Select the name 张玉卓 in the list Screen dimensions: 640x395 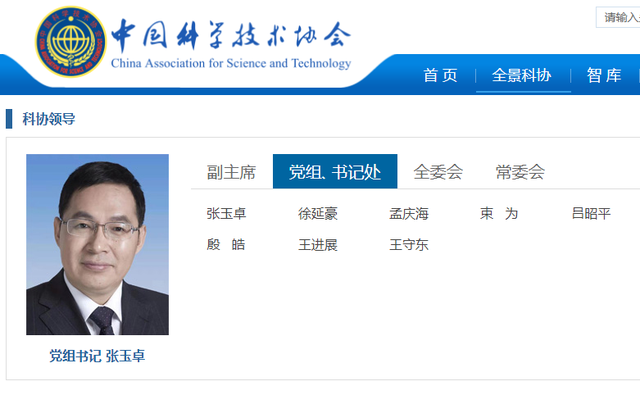226,213
